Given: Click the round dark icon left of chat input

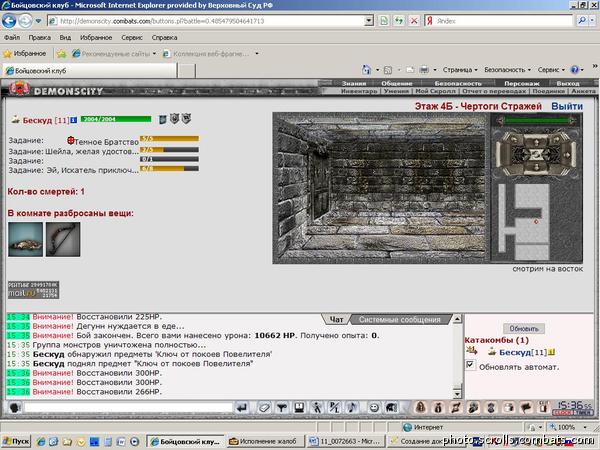Looking at the screenshot, I should (x=15, y=408).
